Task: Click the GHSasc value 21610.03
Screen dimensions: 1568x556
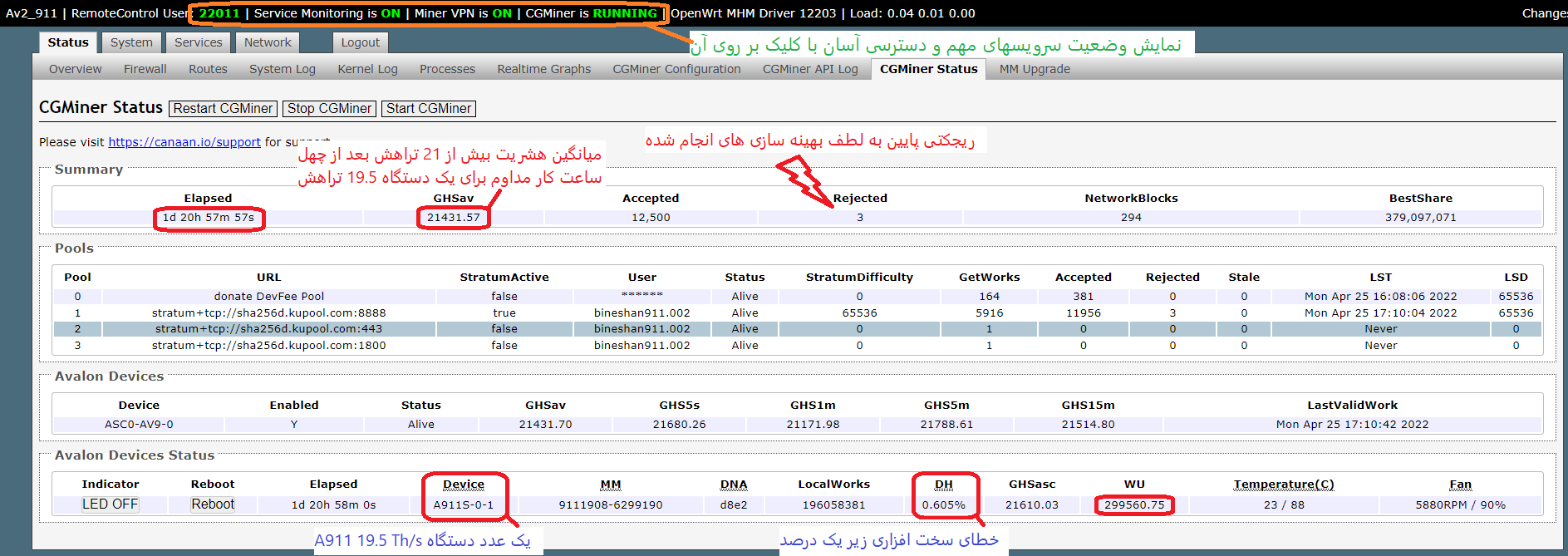Action: click(x=1032, y=505)
